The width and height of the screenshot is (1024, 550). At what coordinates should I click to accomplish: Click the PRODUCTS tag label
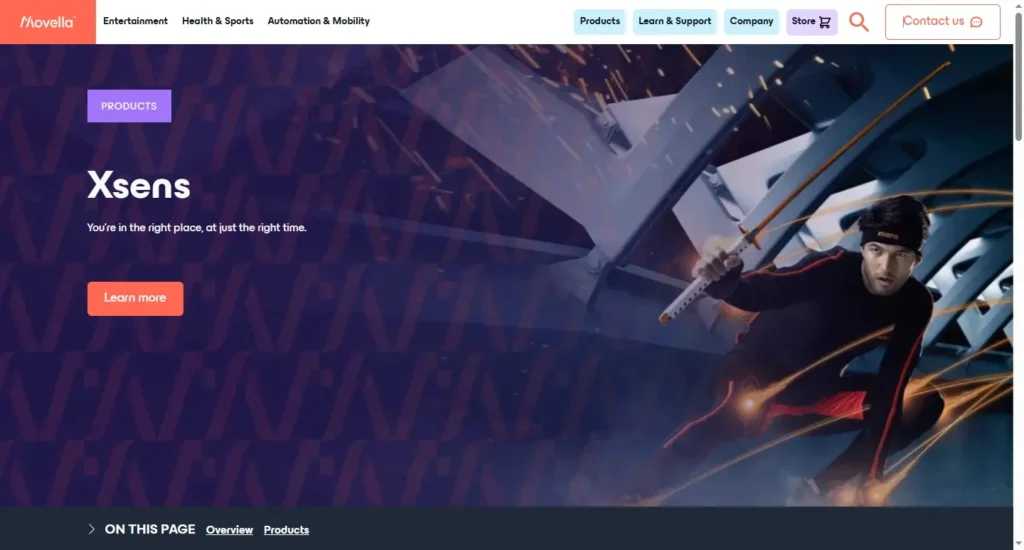click(x=129, y=106)
